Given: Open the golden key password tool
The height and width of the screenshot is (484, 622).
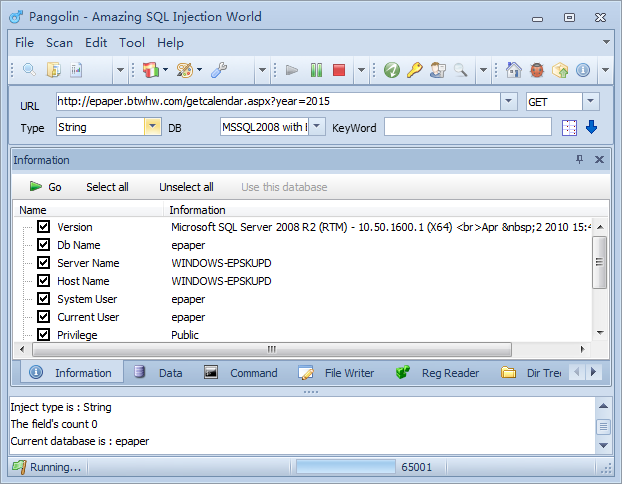Looking at the screenshot, I should point(415,70).
